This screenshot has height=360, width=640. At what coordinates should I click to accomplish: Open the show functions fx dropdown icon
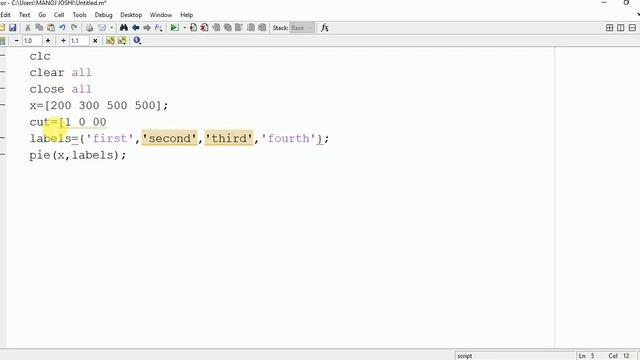158,28
